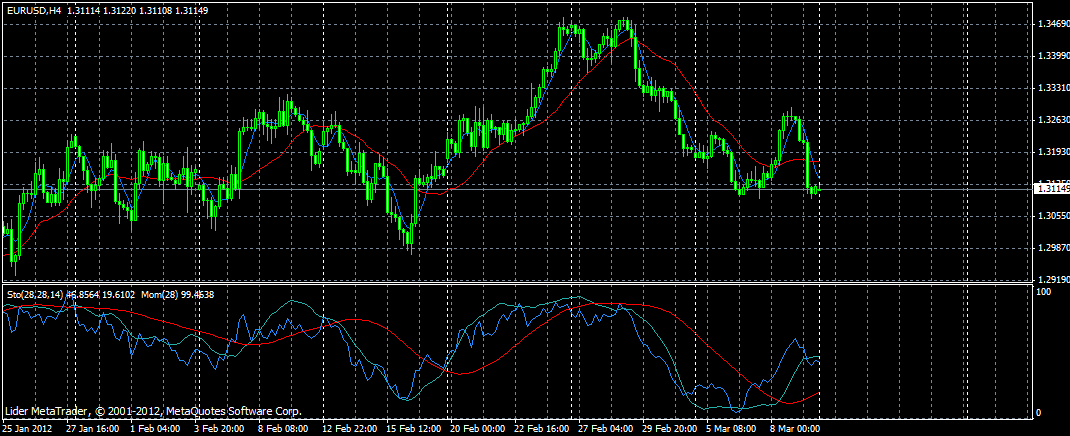Click the 25 Jan 2012 date label
Viewport: 1070px width, 436px height.
26,429
